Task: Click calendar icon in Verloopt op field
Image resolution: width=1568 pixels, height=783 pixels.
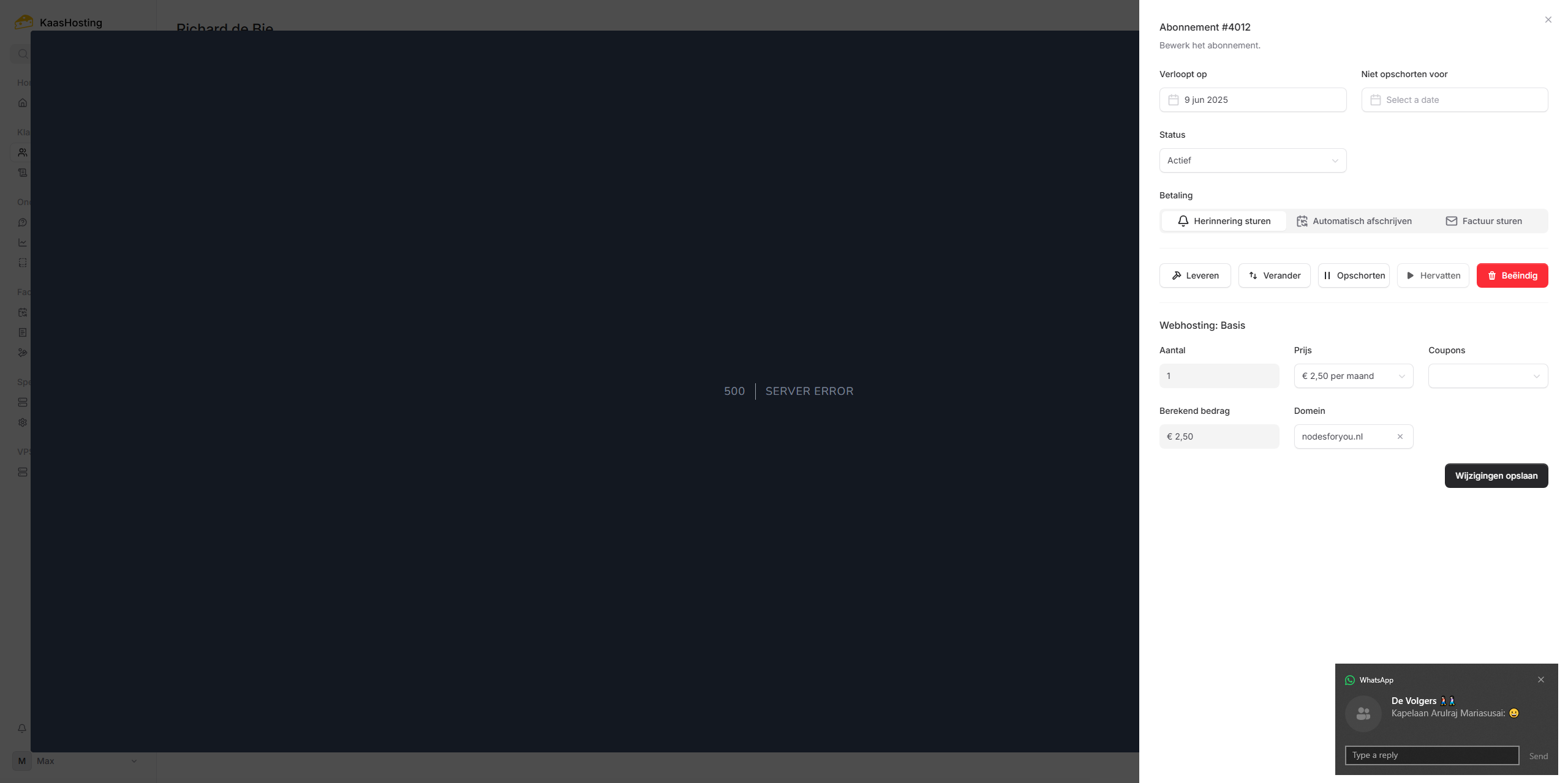Action: 1173,100
